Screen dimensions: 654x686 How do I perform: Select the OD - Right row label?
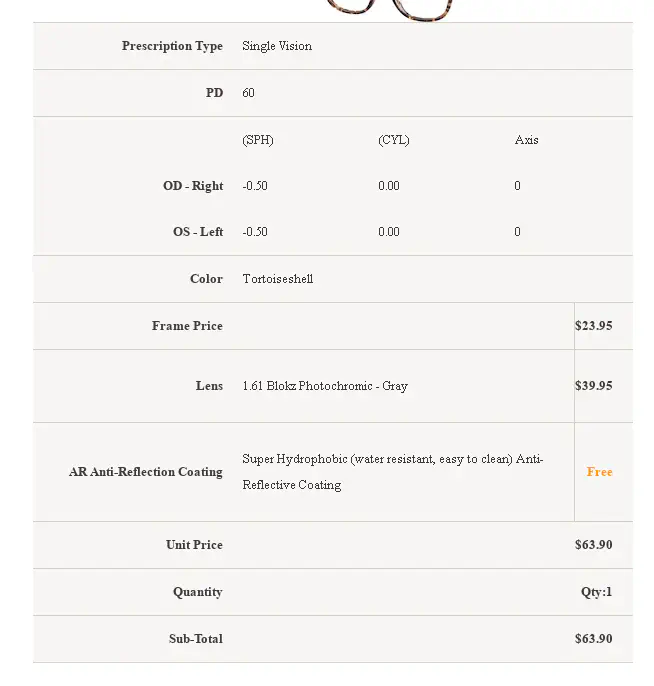tap(193, 186)
